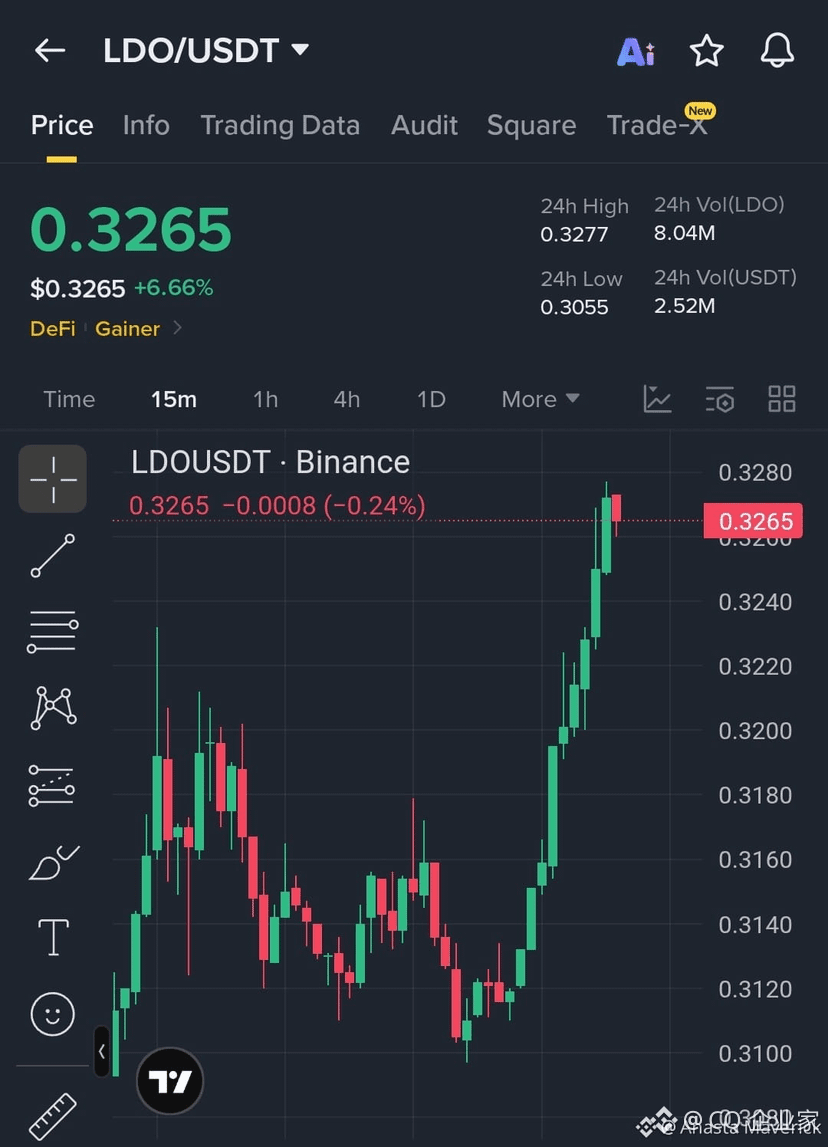
Task: Tap the 24h Low value 0.3055
Action: 574,307
